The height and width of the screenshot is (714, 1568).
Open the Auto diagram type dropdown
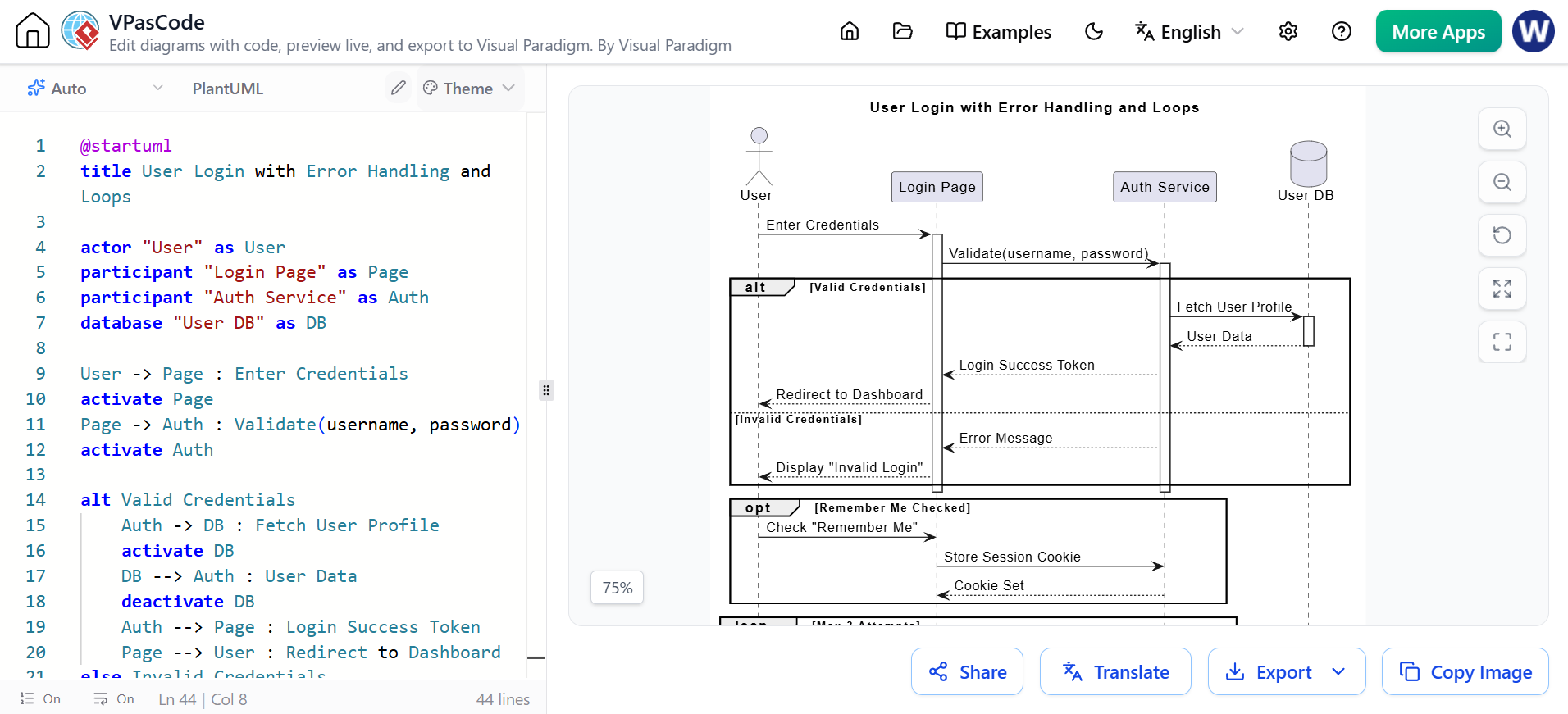94,89
